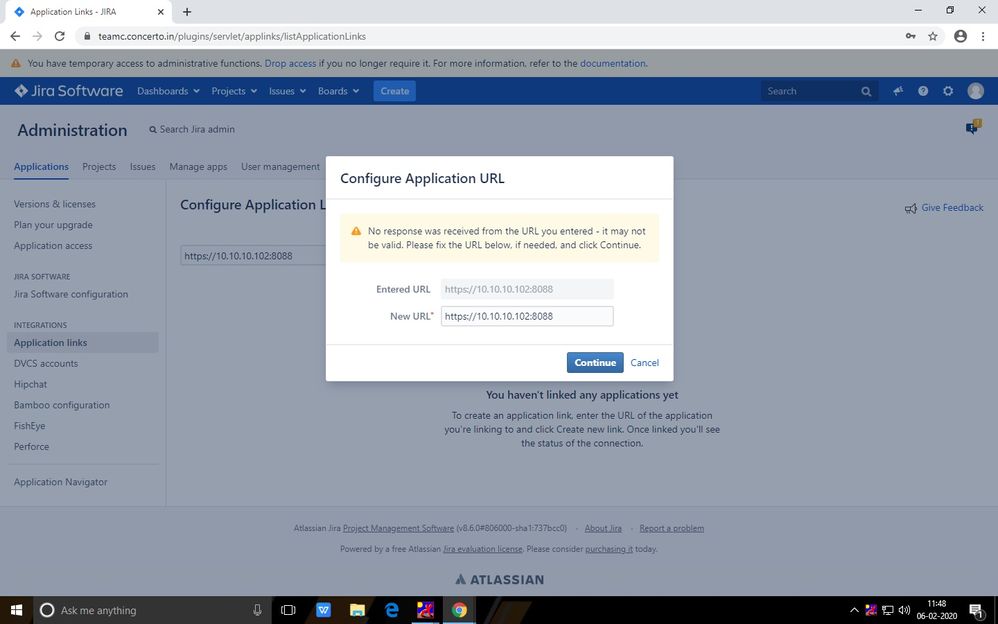Open Bamboo configuration
The image size is (998, 624).
tap(62, 405)
